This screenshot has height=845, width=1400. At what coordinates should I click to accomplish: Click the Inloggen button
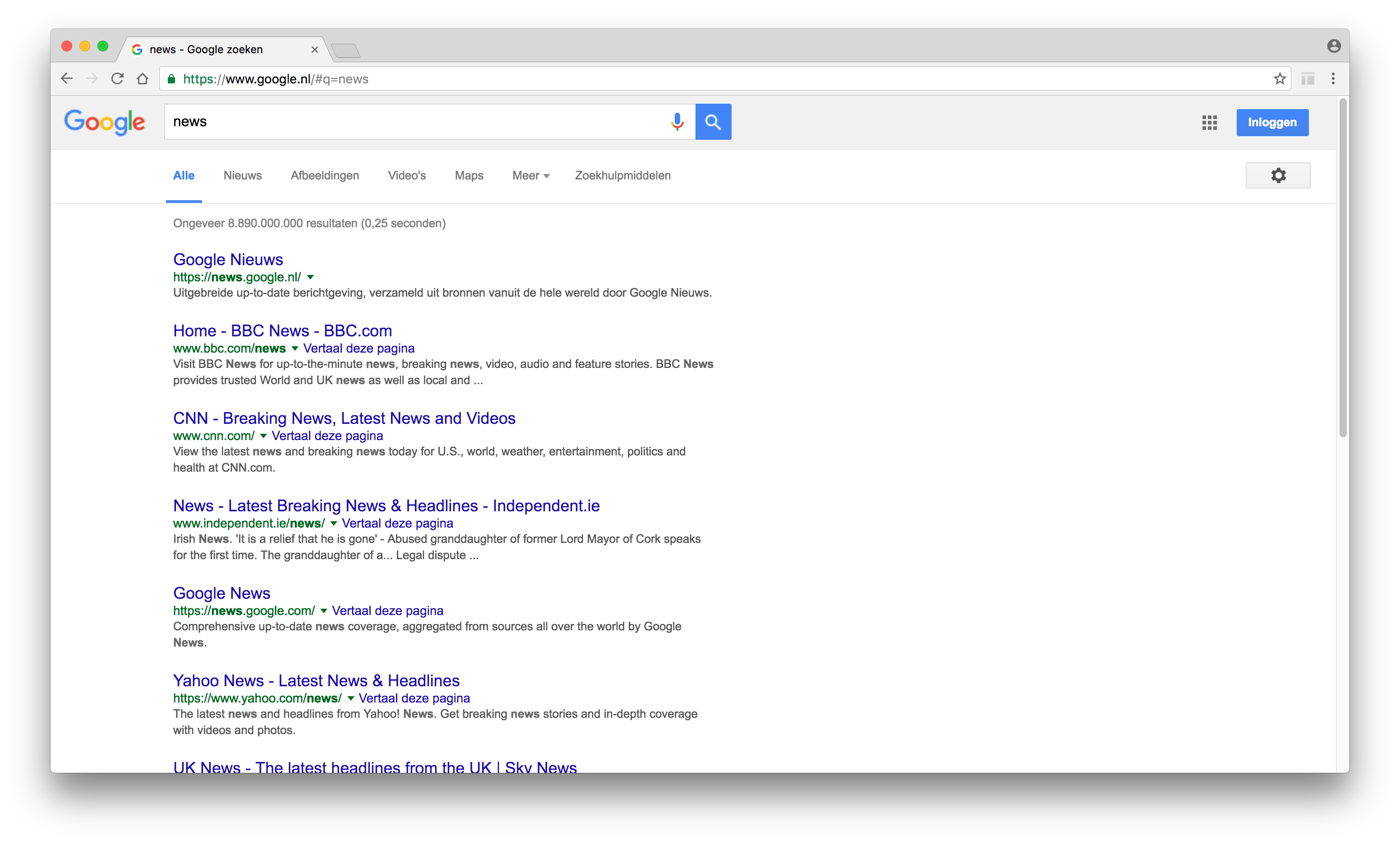coord(1272,122)
